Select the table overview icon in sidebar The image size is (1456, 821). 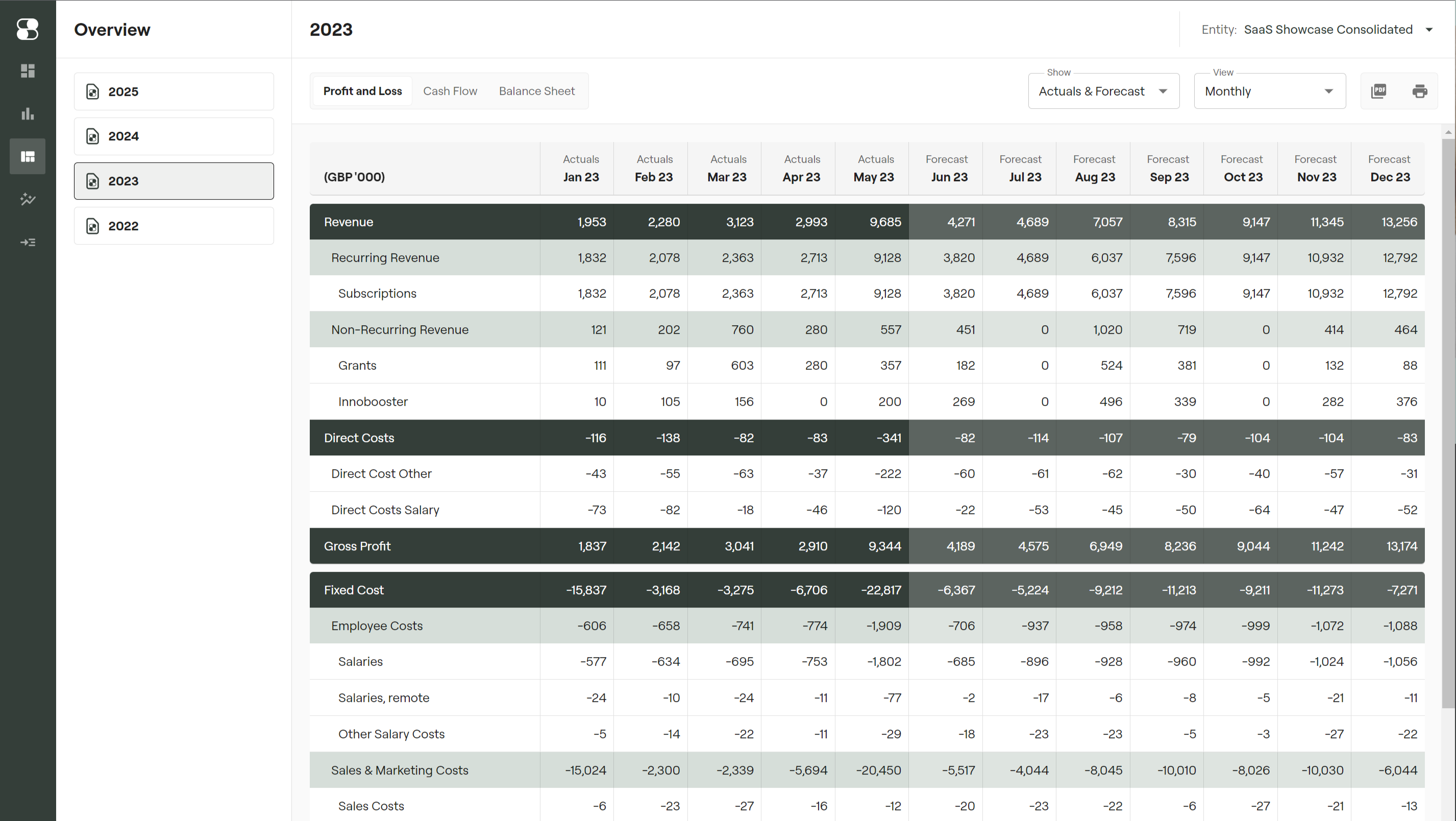tap(27, 156)
